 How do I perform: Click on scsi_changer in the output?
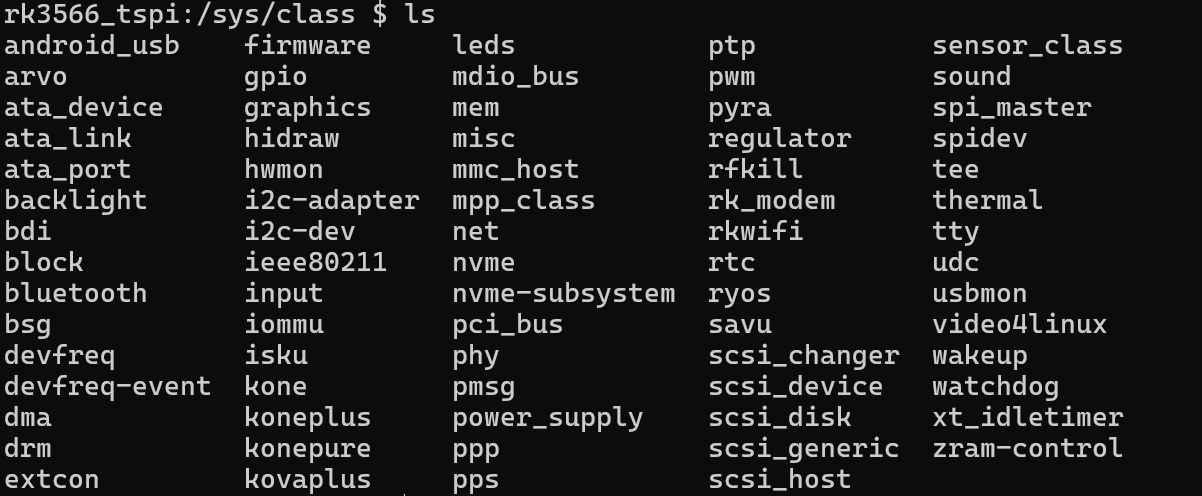click(804, 356)
